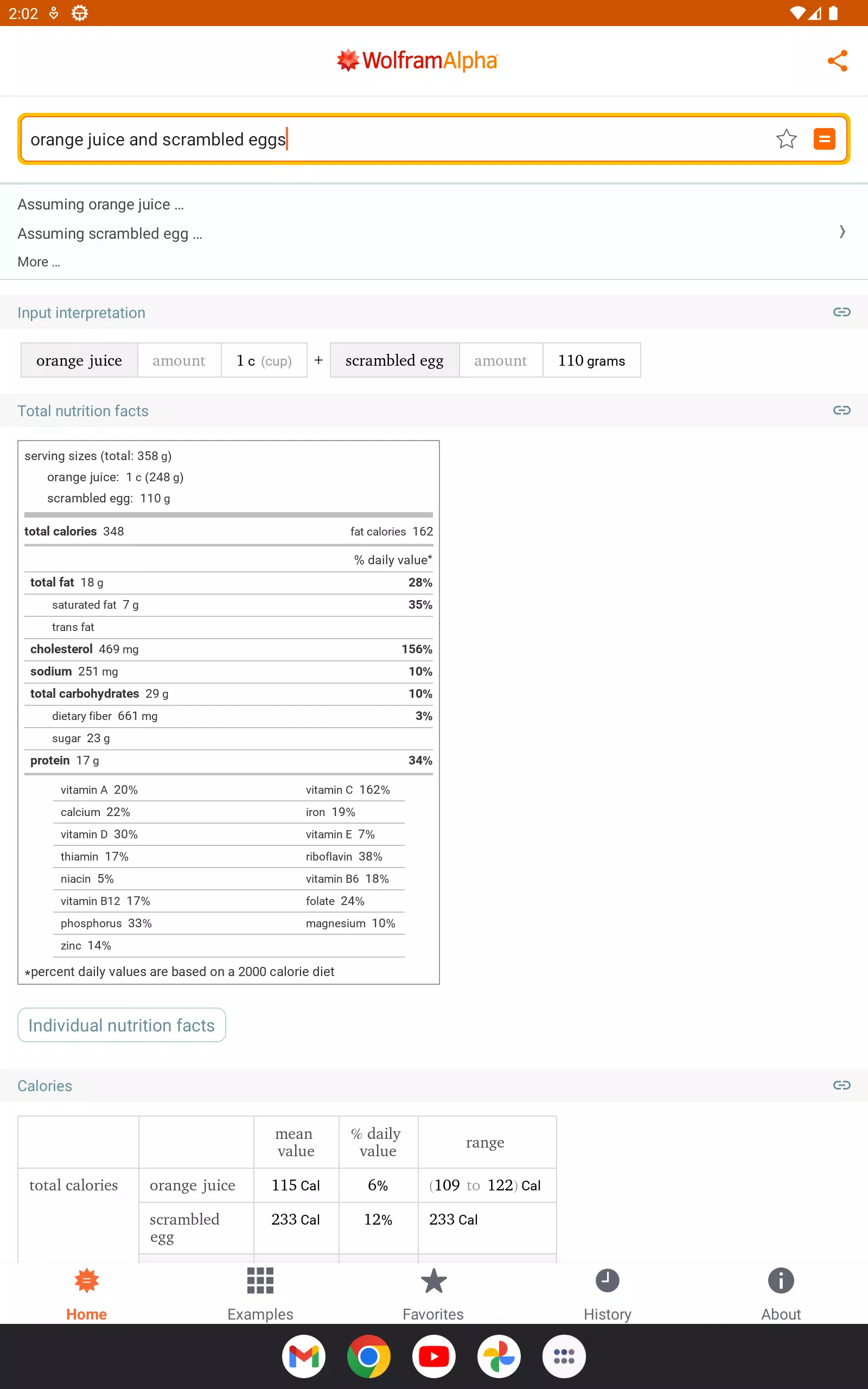Tap '(109 to 122) Cal' range cell
The width and height of the screenshot is (868, 1389).
[487, 1185]
